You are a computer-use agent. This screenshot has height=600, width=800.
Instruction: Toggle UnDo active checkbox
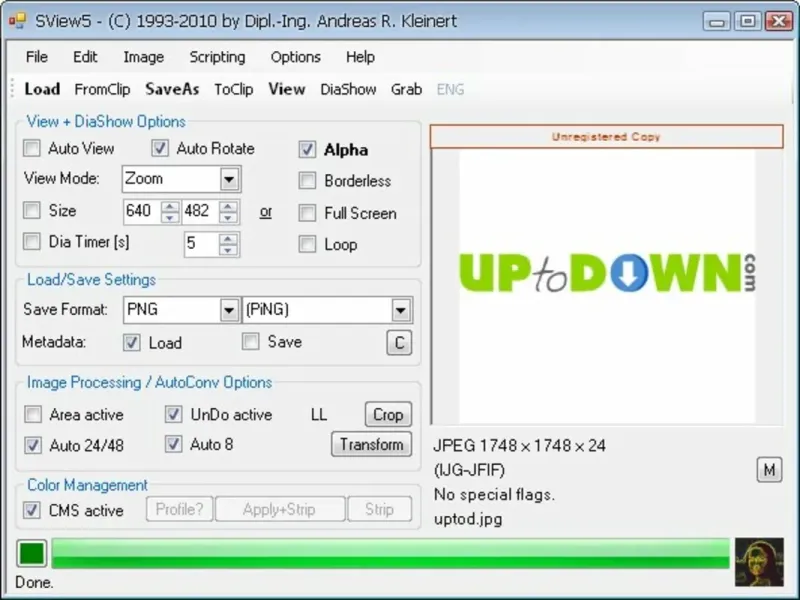pos(173,414)
